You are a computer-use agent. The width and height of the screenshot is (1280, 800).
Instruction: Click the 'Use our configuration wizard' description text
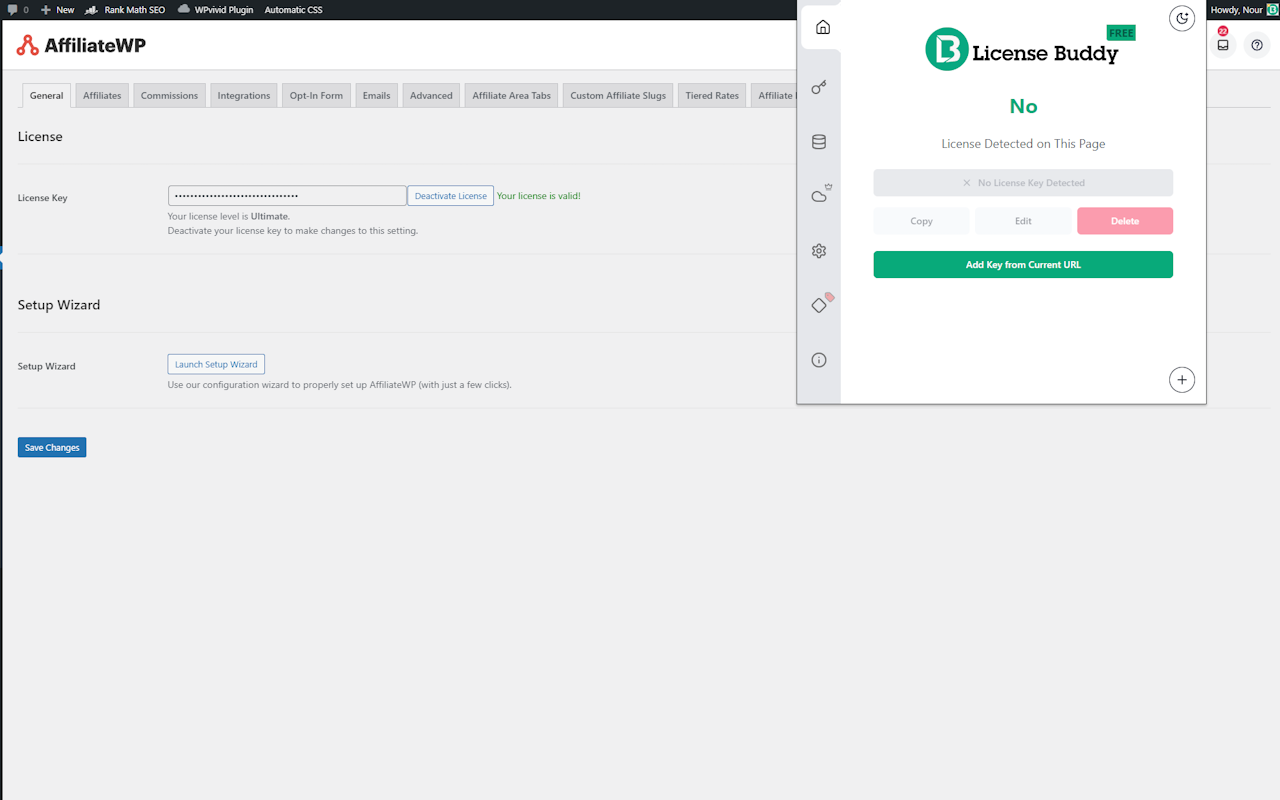click(340, 385)
